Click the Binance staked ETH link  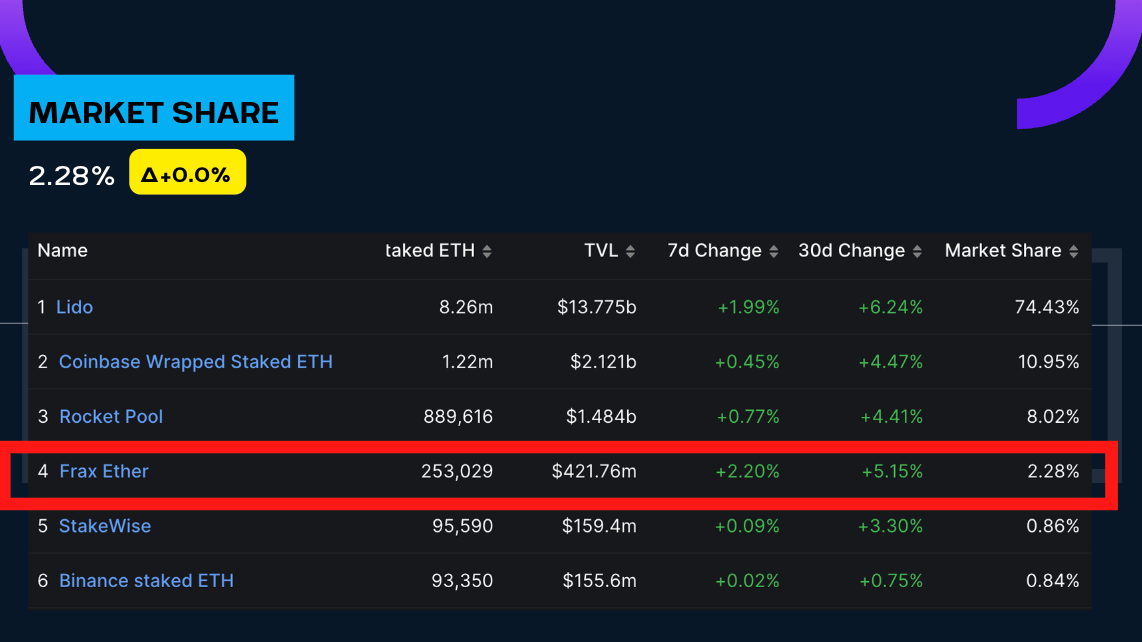click(146, 581)
